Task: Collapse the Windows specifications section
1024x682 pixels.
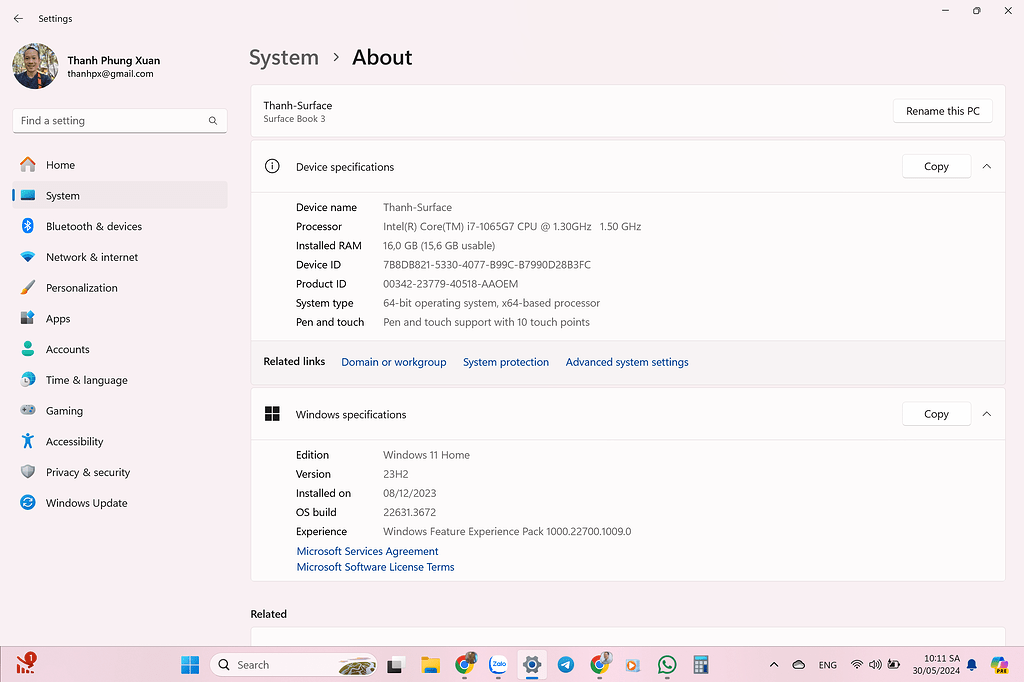Action: (x=987, y=414)
